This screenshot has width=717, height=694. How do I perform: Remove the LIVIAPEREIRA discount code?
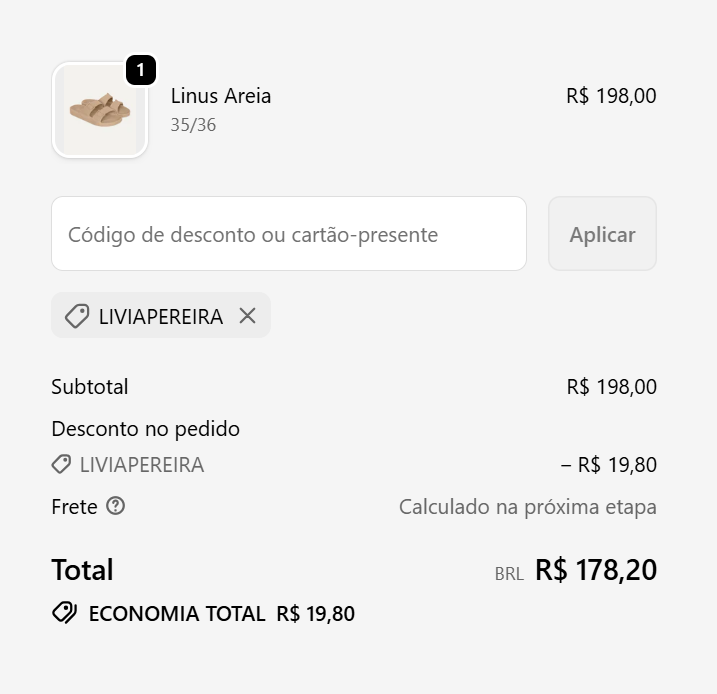tap(247, 316)
